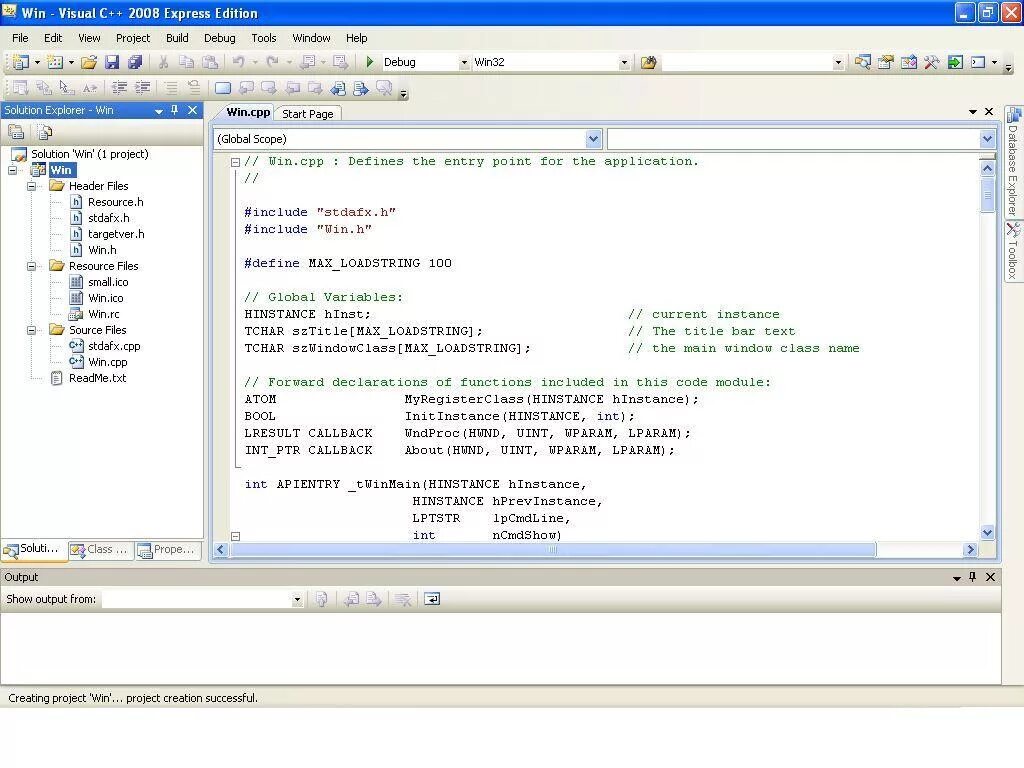Open the active files list dropdown arrow

[972, 112]
